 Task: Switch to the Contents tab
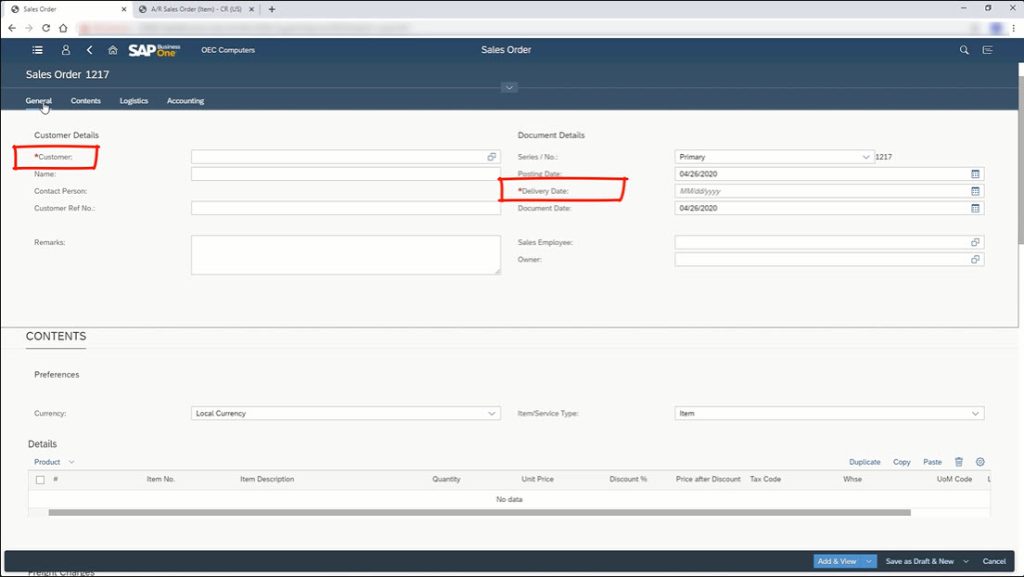[86, 101]
